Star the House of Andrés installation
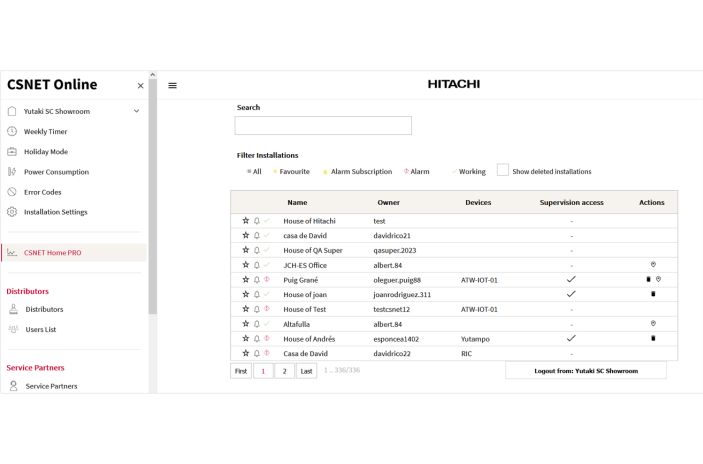 [246, 339]
